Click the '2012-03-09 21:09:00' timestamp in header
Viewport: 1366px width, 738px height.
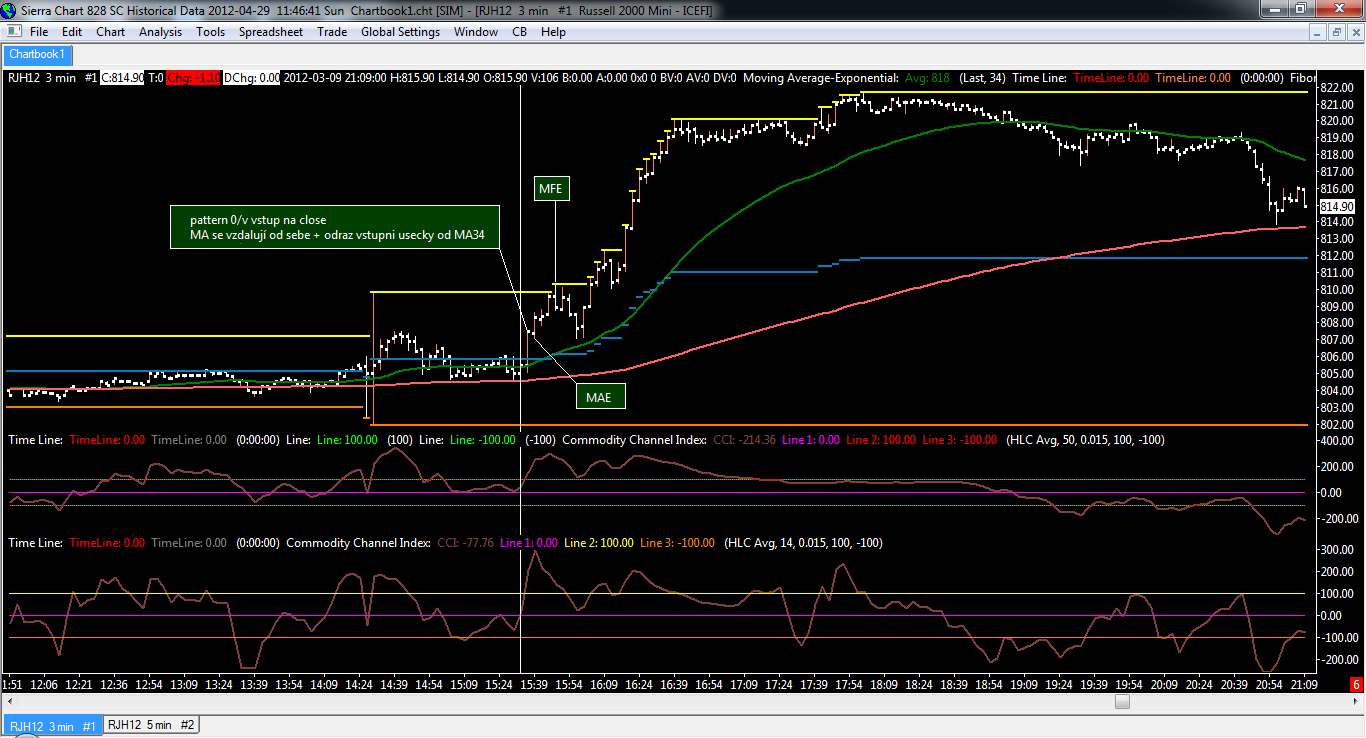[x=337, y=77]
